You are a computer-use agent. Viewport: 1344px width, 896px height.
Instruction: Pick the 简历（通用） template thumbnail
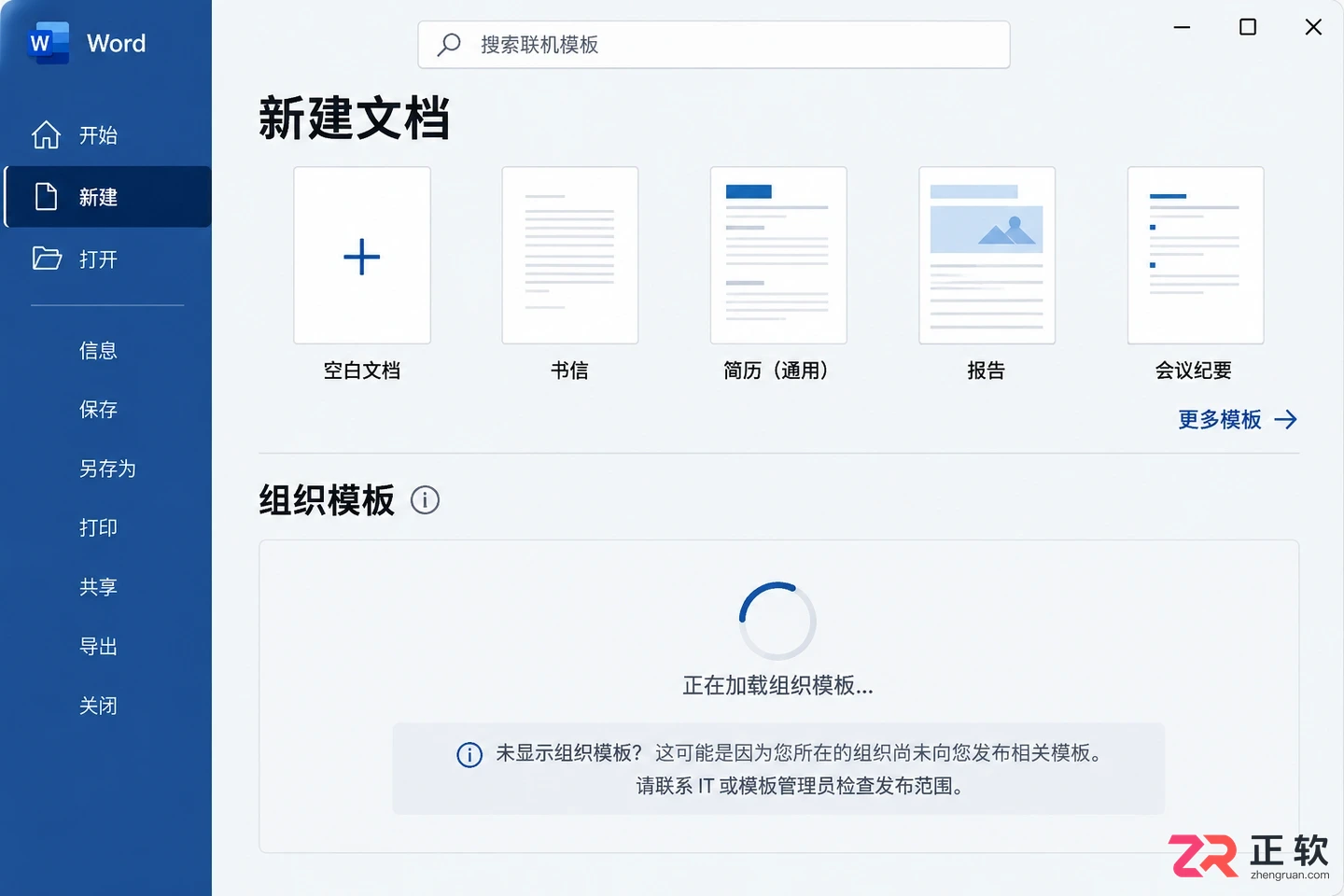(x=778, y=256)
